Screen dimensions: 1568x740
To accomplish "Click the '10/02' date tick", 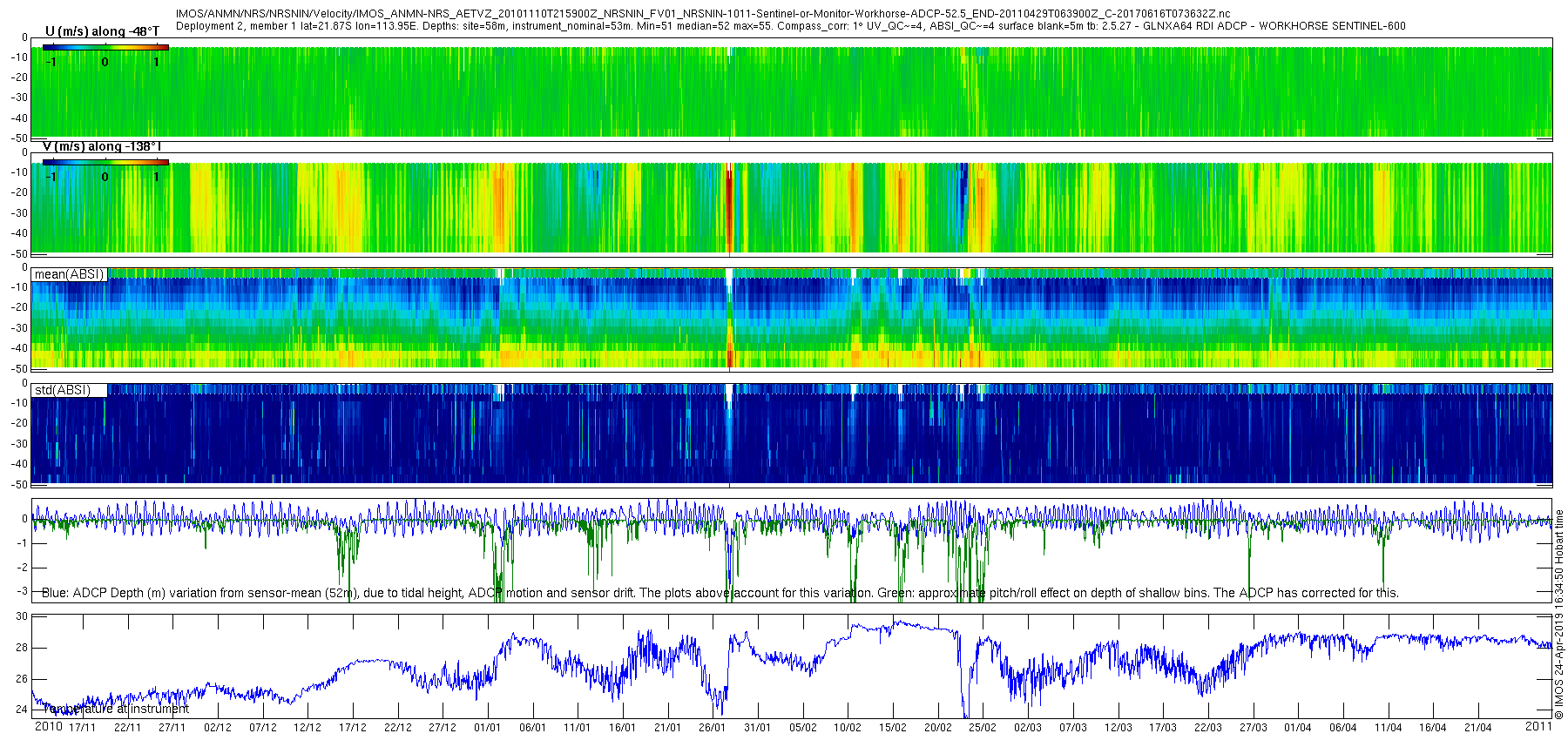I will [x=848, y=728].
